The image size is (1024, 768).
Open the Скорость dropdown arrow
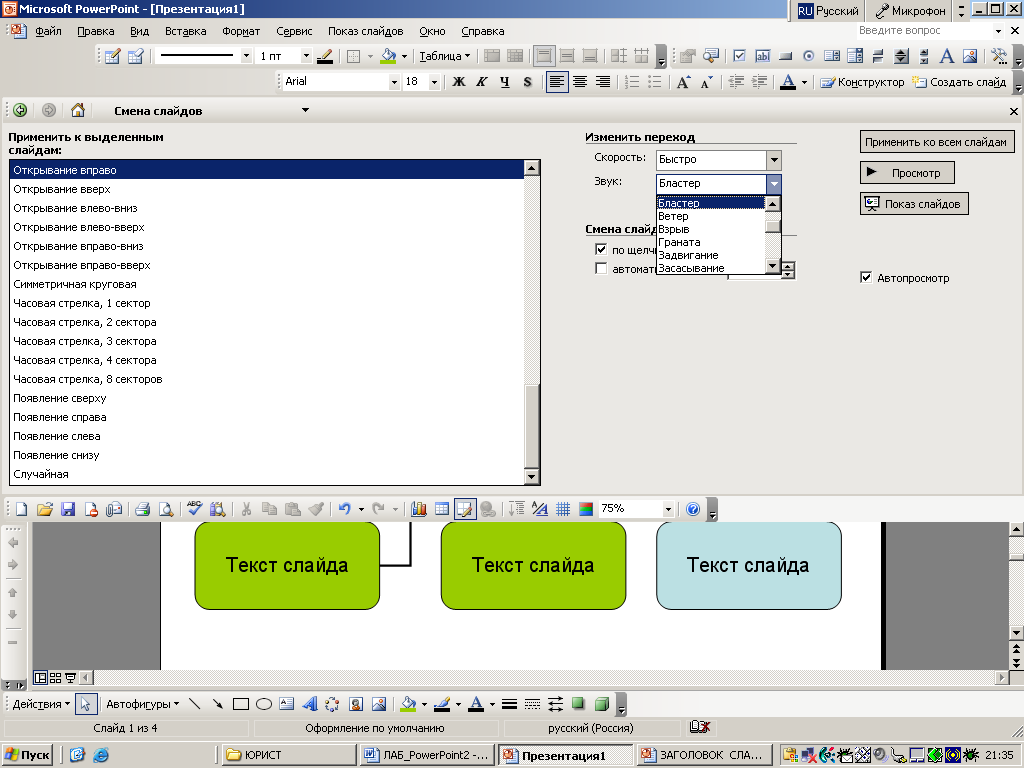774,160
